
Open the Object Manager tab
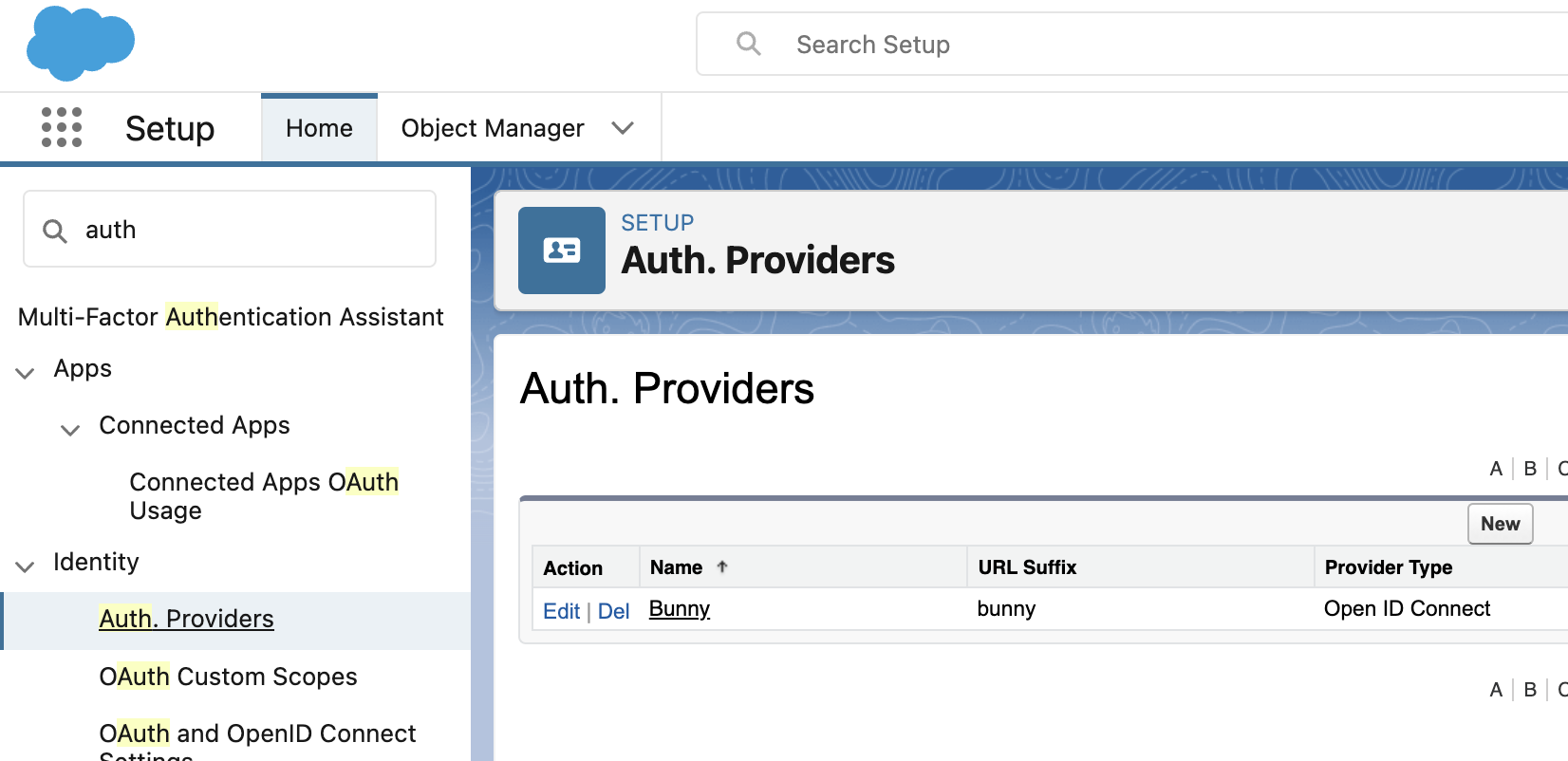(493, 128)
